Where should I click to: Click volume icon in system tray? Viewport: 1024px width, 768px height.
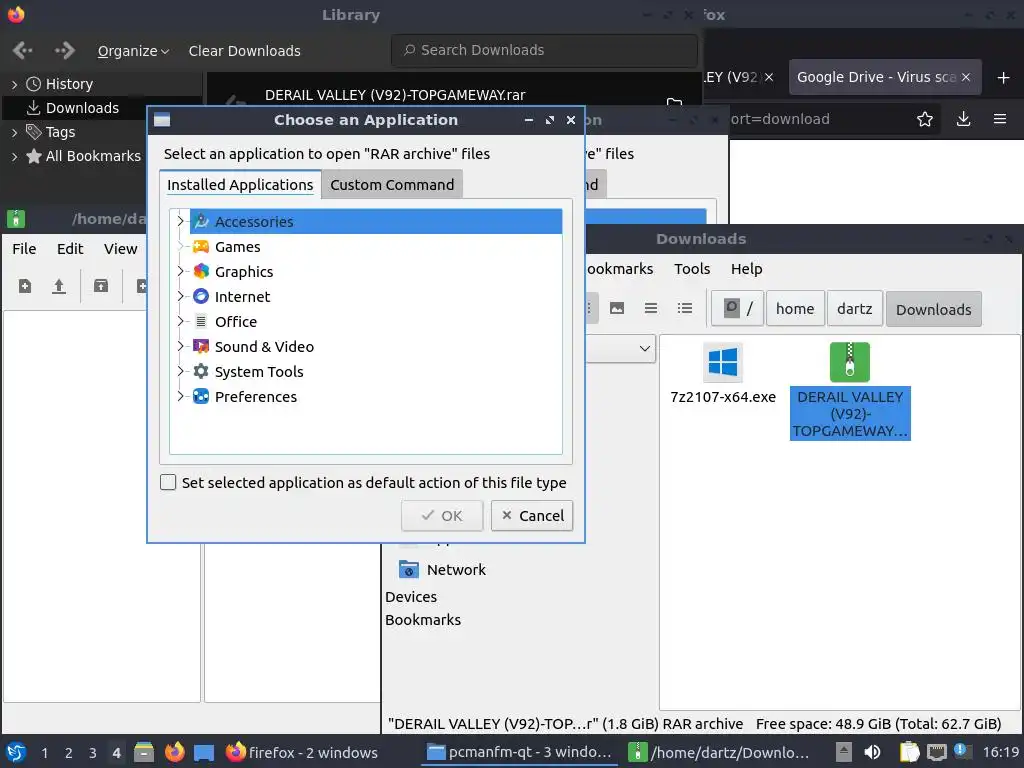click(871, 752)
